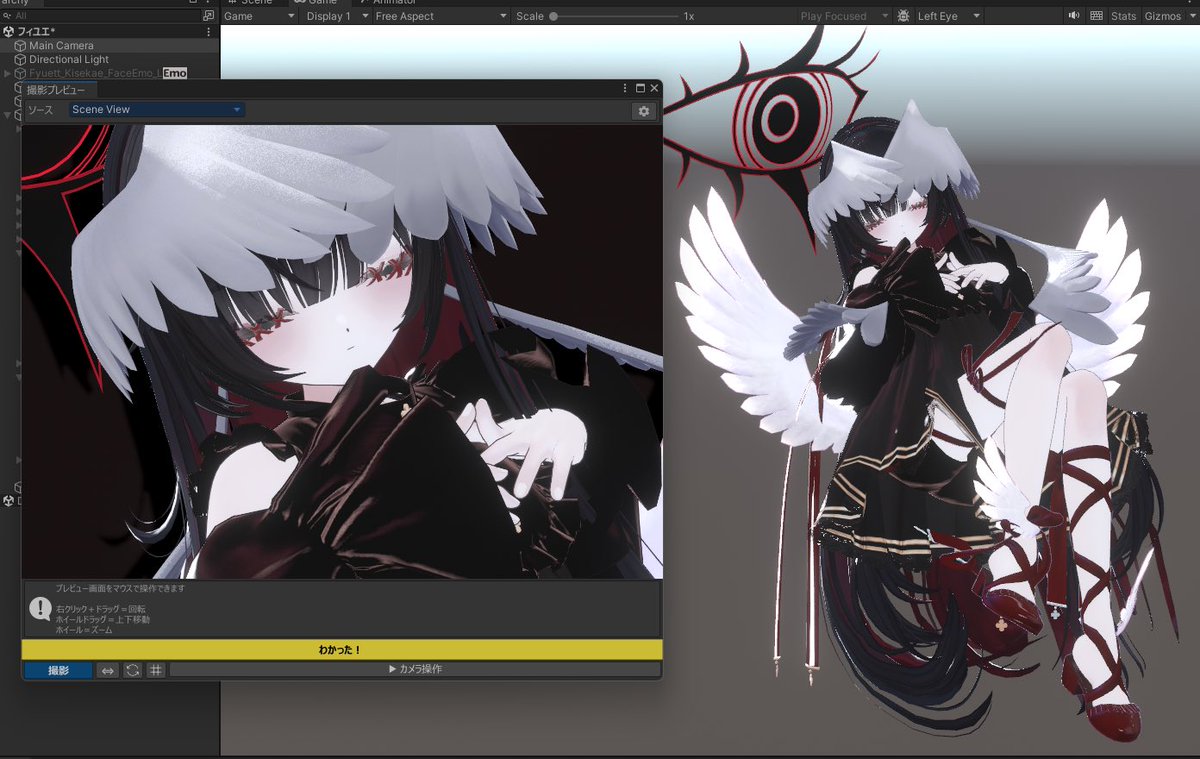Click the Scale label in Game toolbar
The image size is (1200, 759).
point(530,16)
